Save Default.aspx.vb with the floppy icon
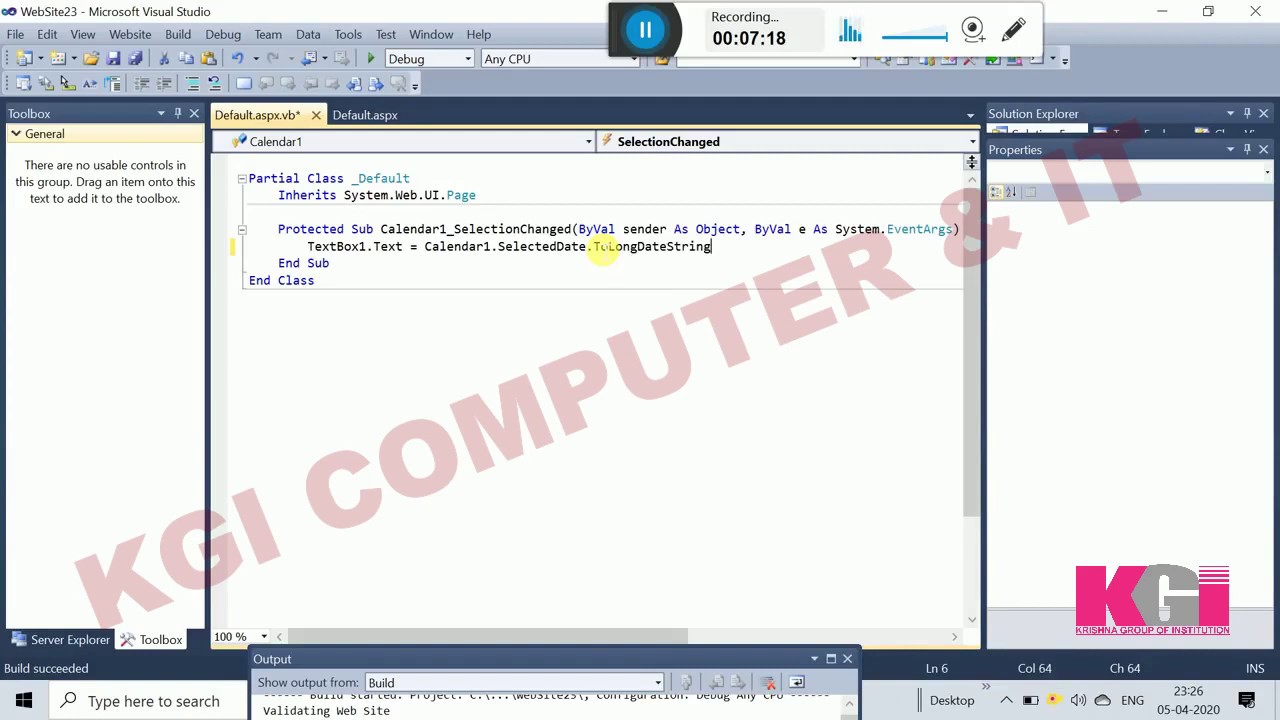Screen dimensions: 1280x720 click(113, 59)
